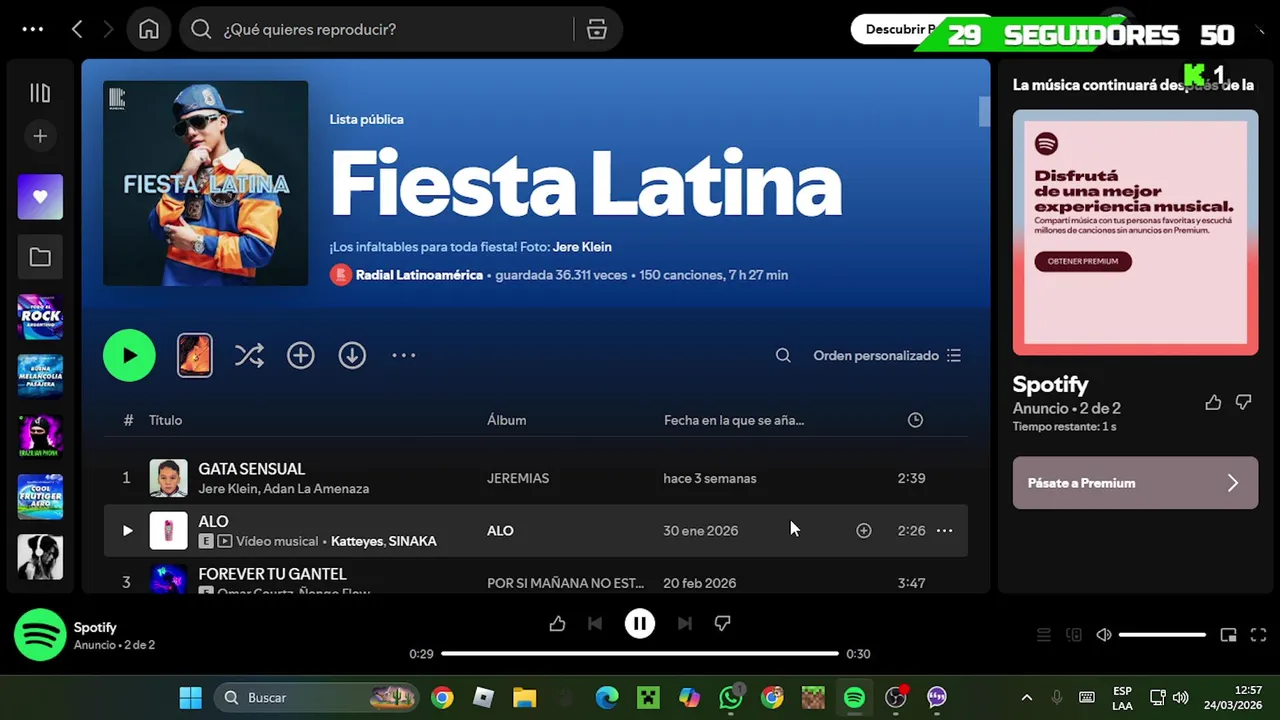Open Rock playlist thumbnail in sidebar

tap(40, 317)
